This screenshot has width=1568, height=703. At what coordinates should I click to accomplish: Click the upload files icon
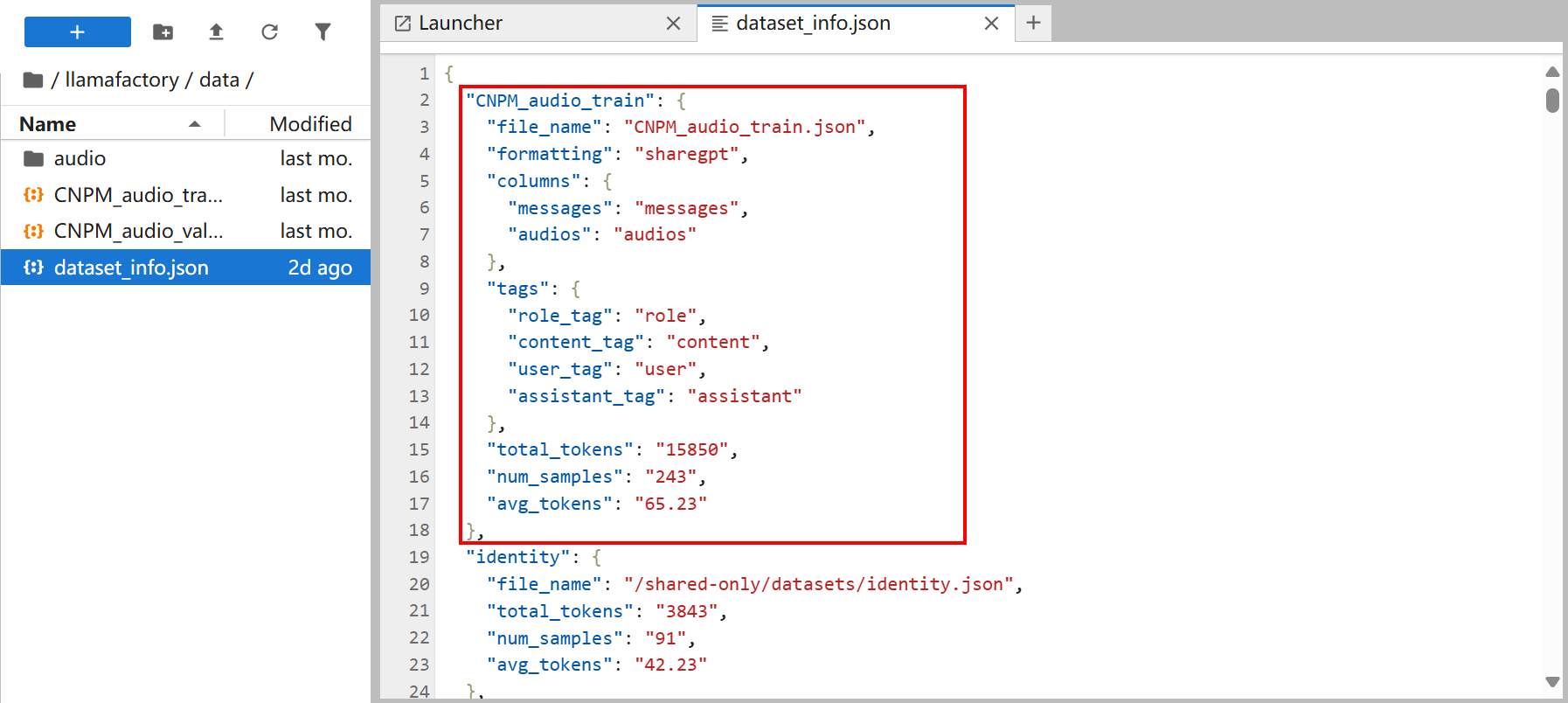click(216, 32)
